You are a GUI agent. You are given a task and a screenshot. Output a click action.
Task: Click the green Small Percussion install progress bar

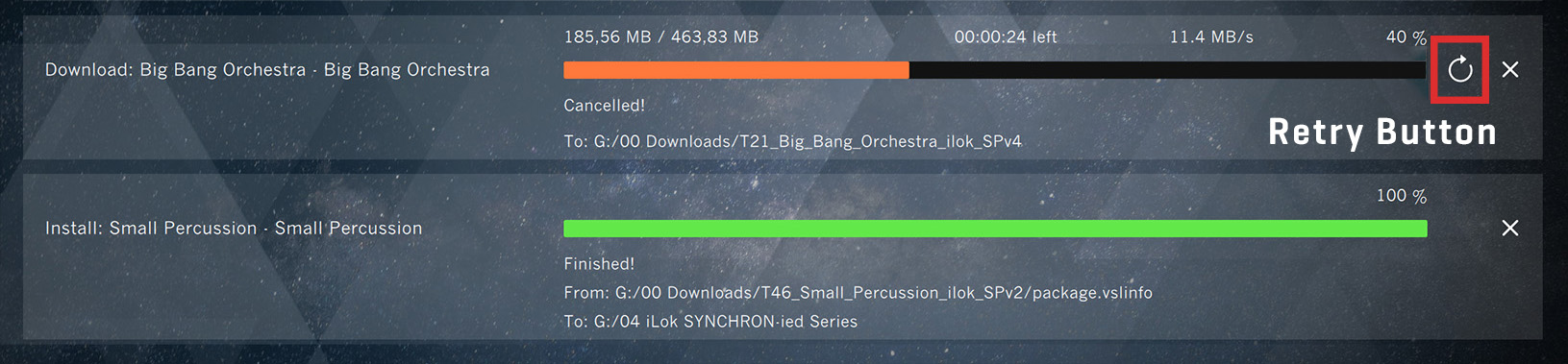995,229
